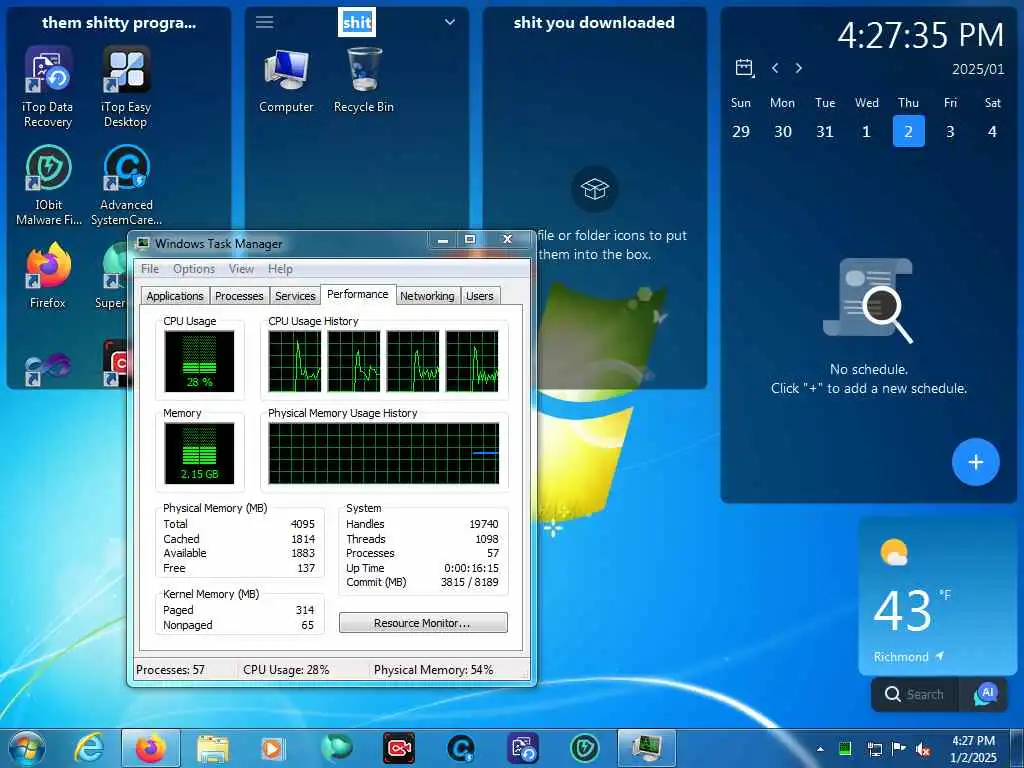Switch to the Services tab
The height and width of the screenshot is (768, 1024).
[295, 296]
